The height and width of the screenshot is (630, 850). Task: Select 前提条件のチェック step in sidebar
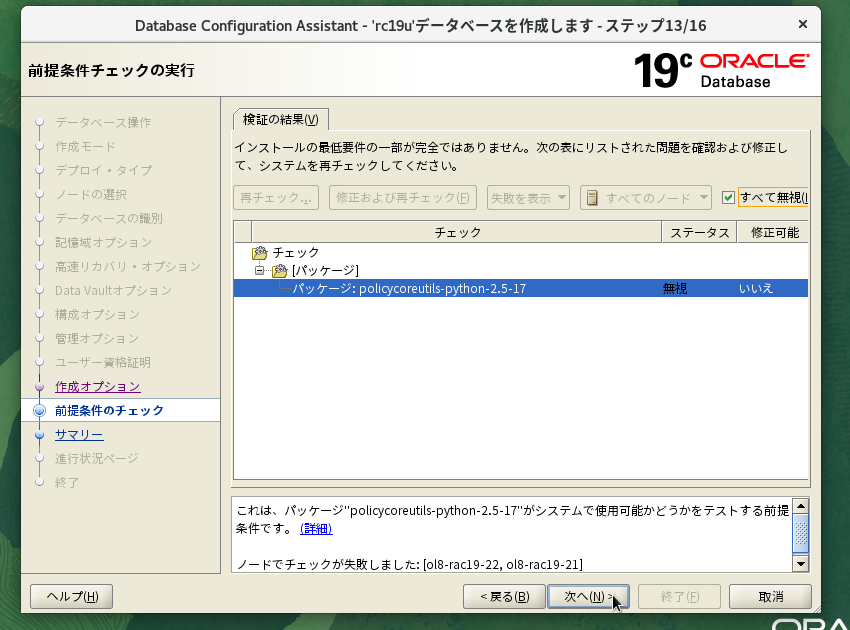tap(109, 410)
